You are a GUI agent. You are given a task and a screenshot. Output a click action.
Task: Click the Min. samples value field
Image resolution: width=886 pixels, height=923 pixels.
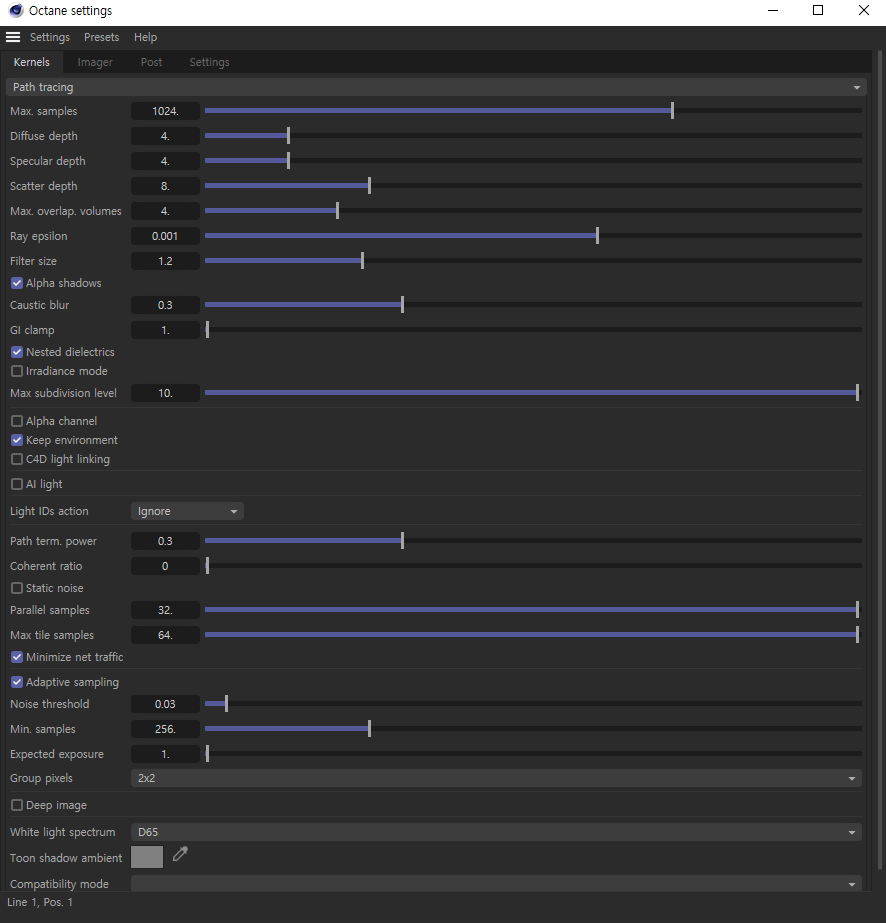click(165, 729)
